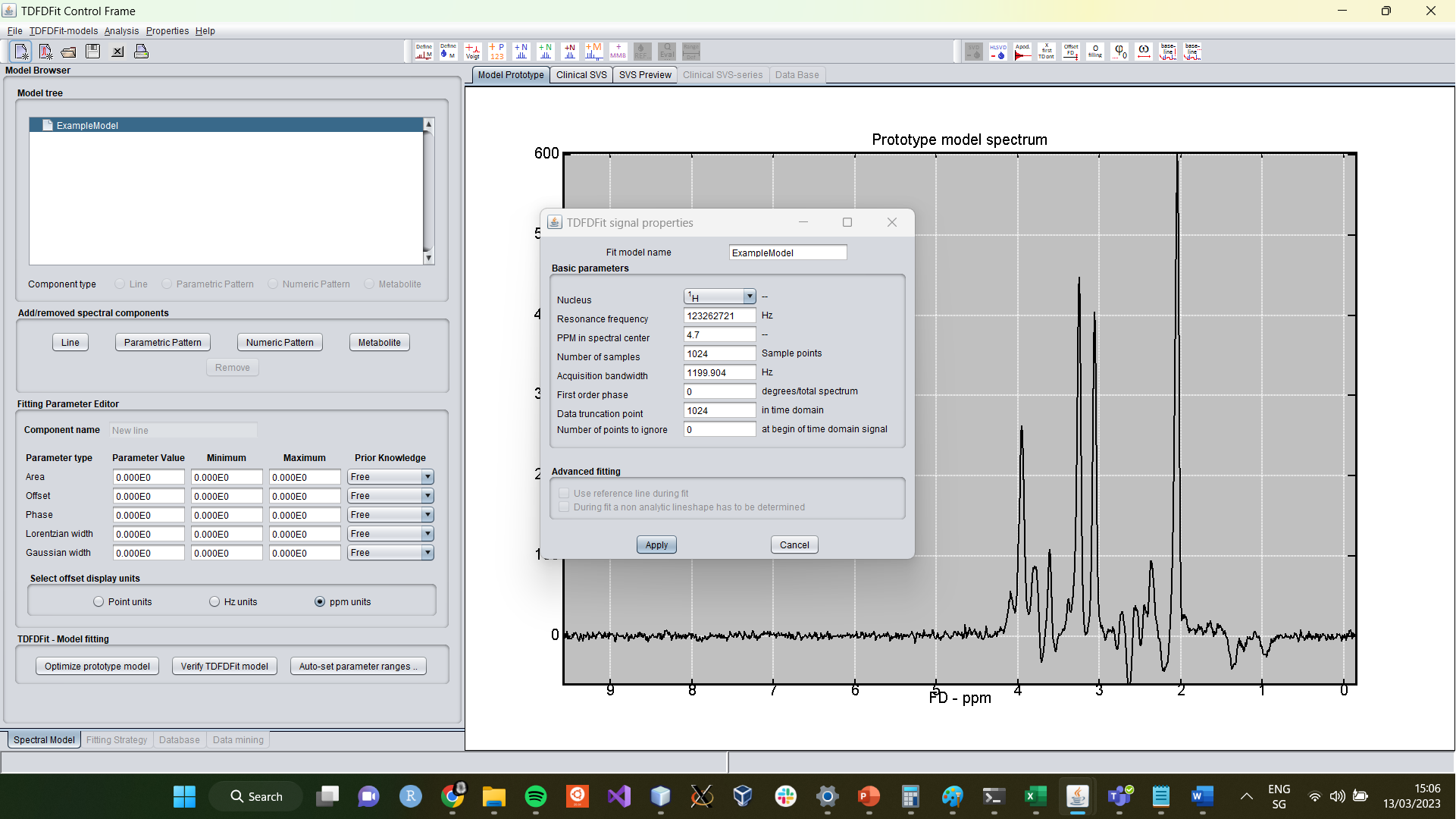1456x819 pixels.
Task: Click the Resonance frequency input field
Action: tap(719, 316)
